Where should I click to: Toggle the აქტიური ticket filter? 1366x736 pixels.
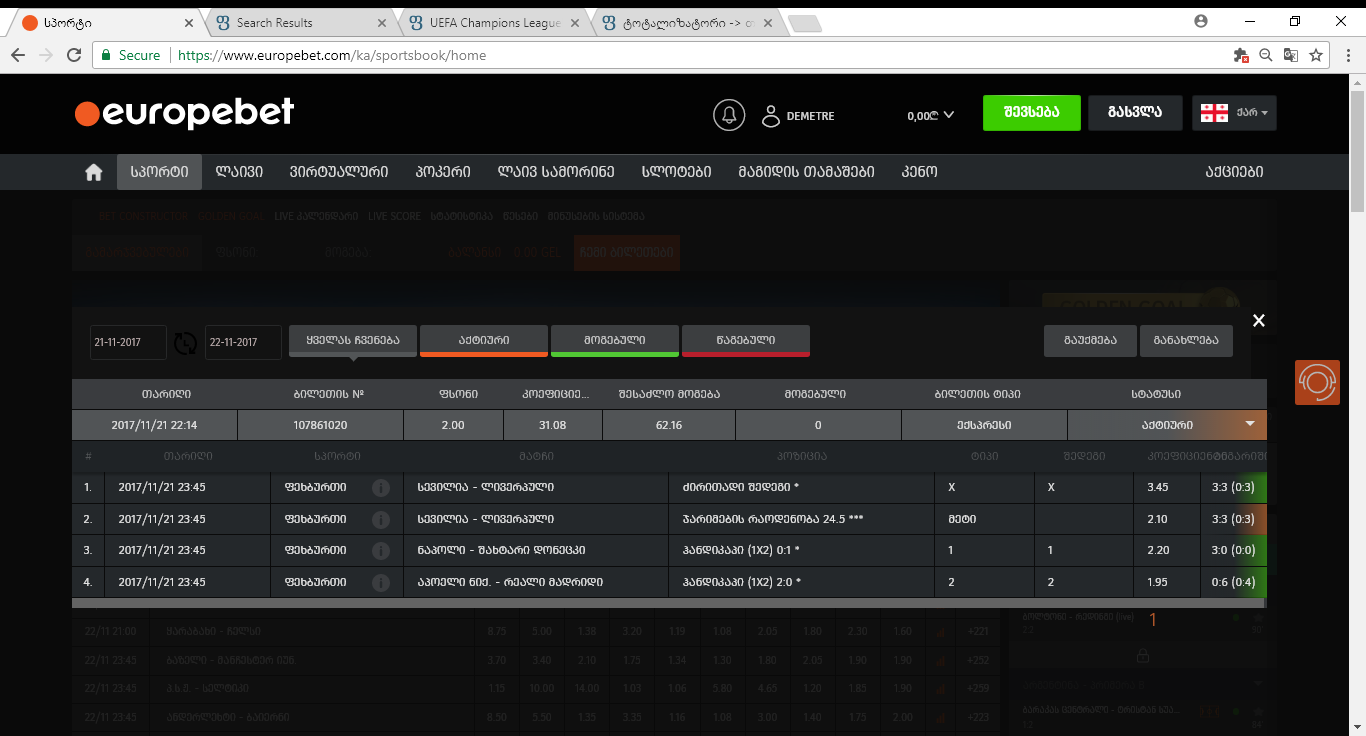point(483,340)
